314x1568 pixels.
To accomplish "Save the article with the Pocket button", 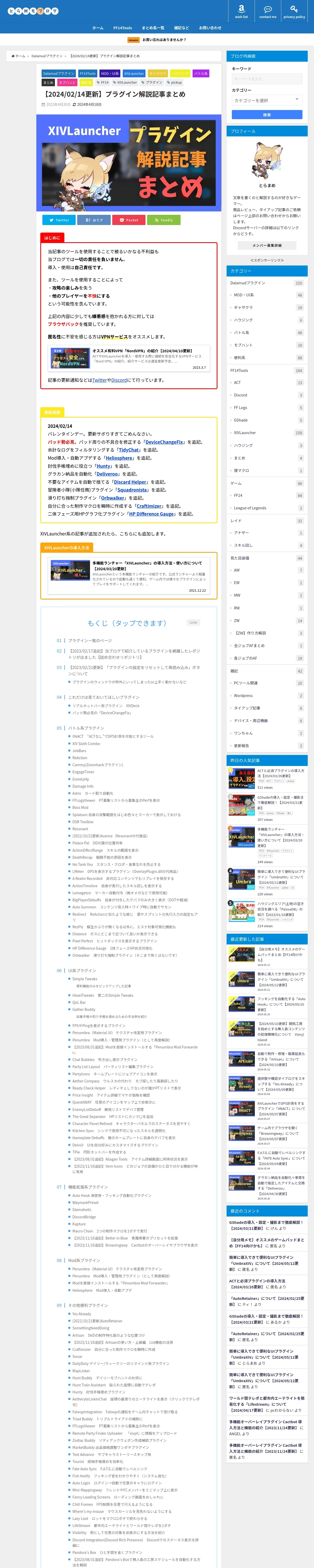I will (x=129, y=220).
